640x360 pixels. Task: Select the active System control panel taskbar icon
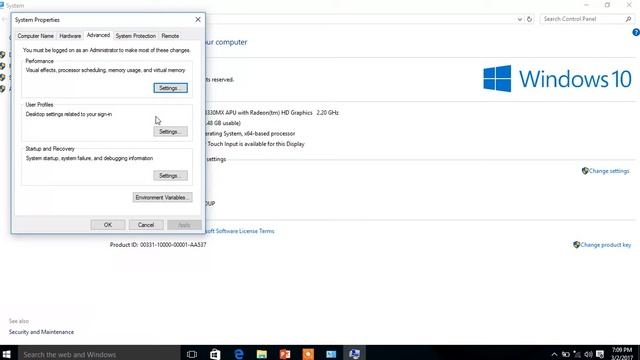[x=354, y=354]
